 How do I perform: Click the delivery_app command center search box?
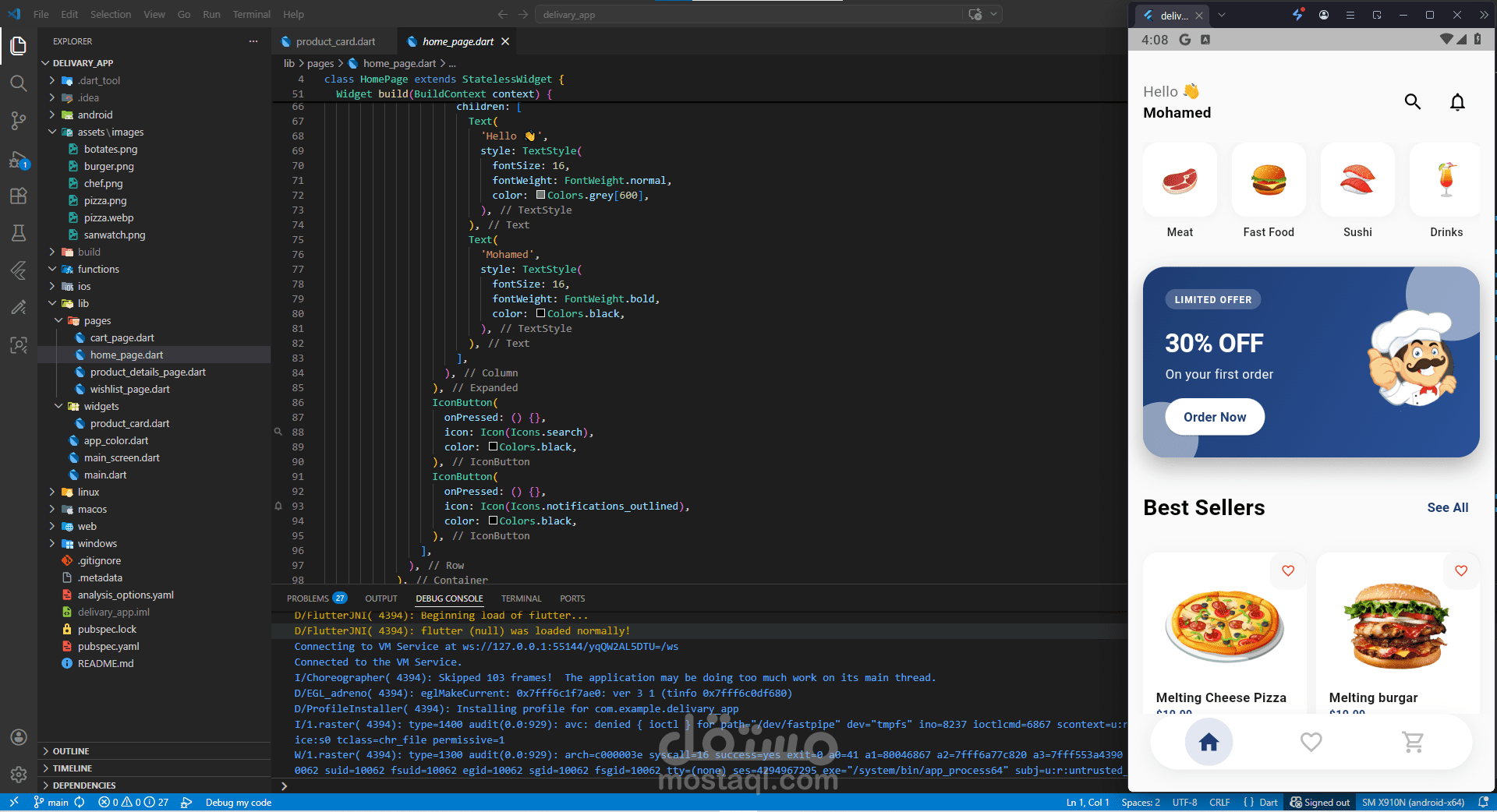[x=748, y=14]
